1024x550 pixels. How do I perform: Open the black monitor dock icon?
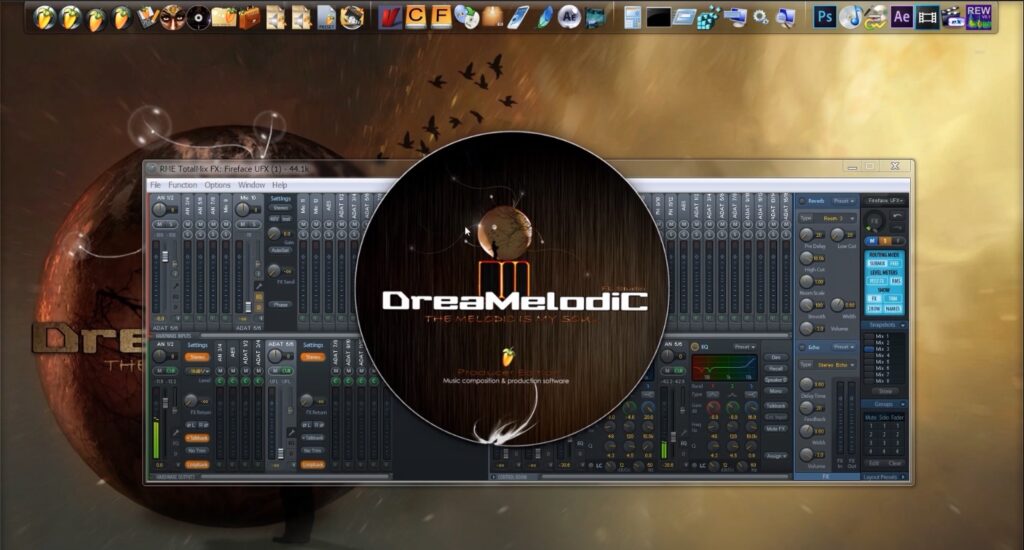[658, 18]
